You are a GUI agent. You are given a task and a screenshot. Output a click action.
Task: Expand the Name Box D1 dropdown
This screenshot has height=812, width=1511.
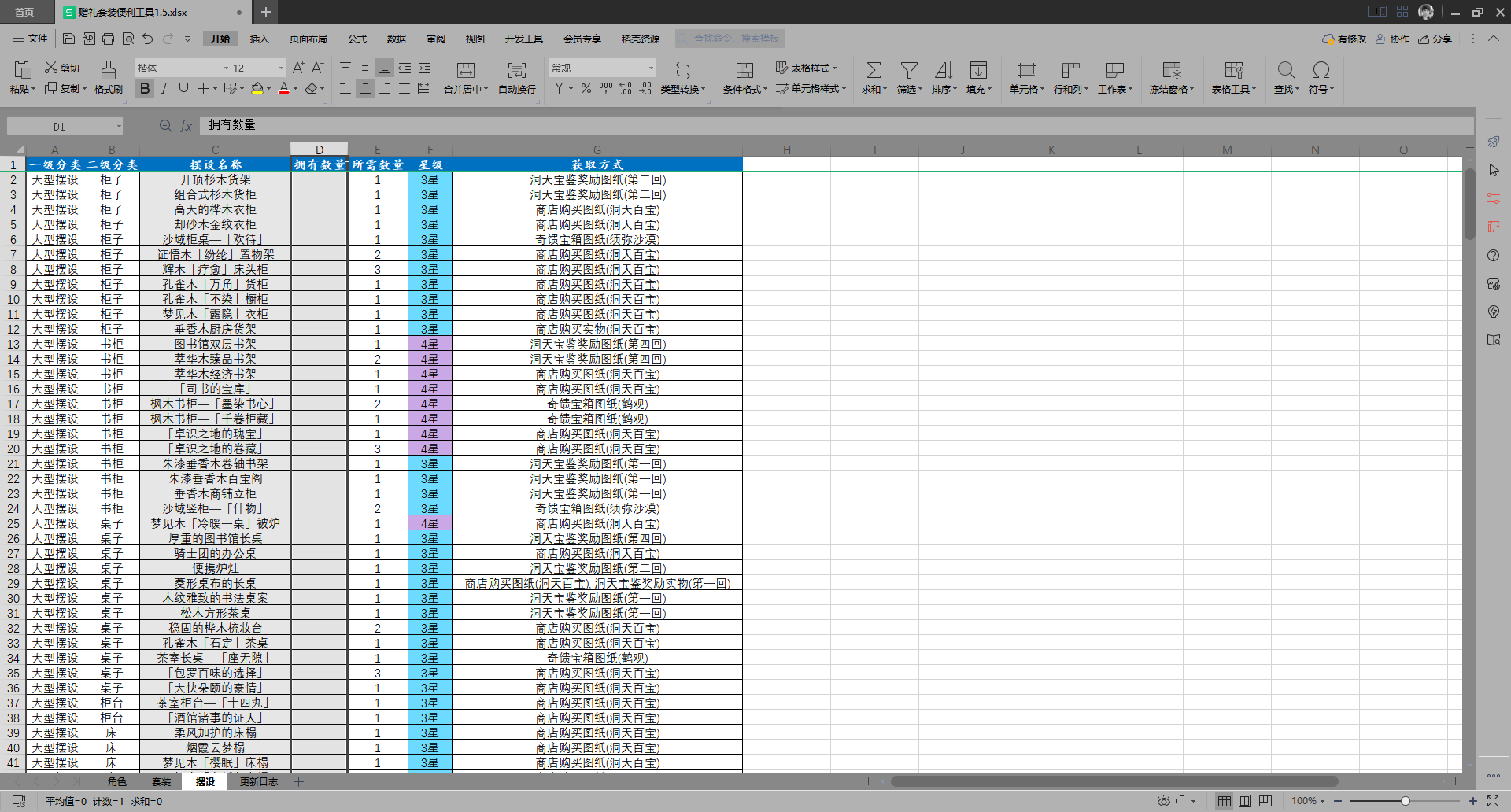click(x=119, y=126)
